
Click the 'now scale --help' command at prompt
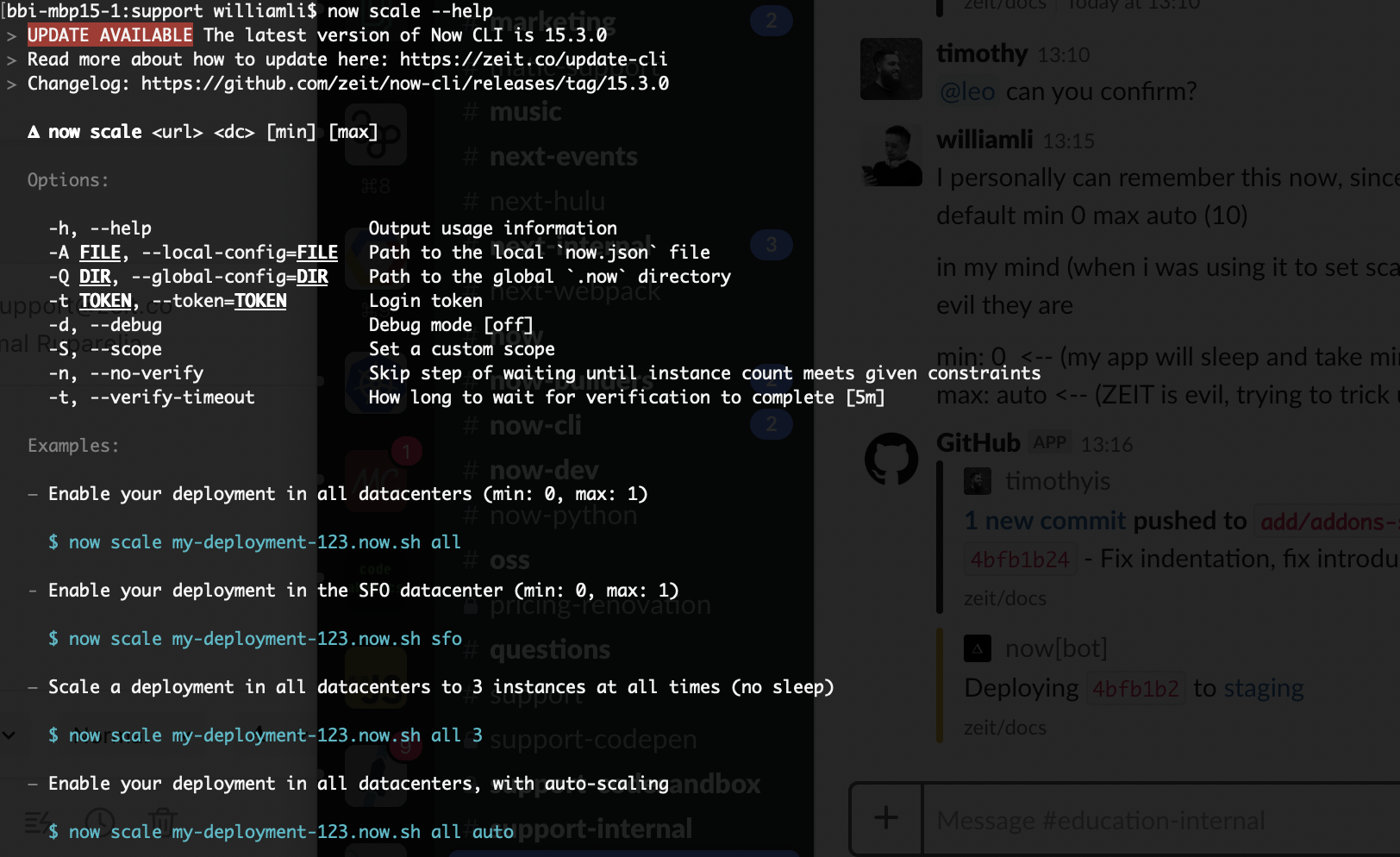coord(410,11)
